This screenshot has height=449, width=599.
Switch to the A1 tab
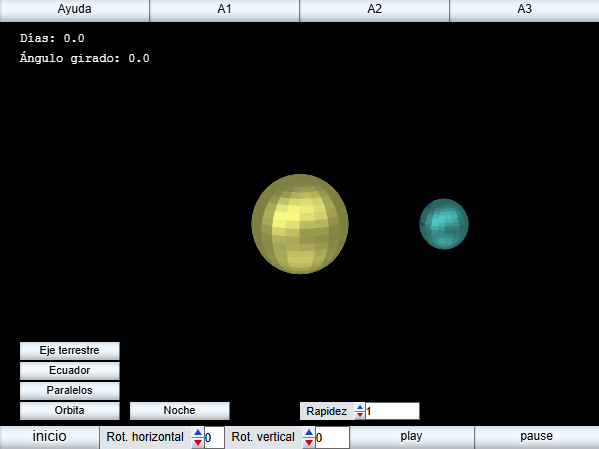click(224, 10)
